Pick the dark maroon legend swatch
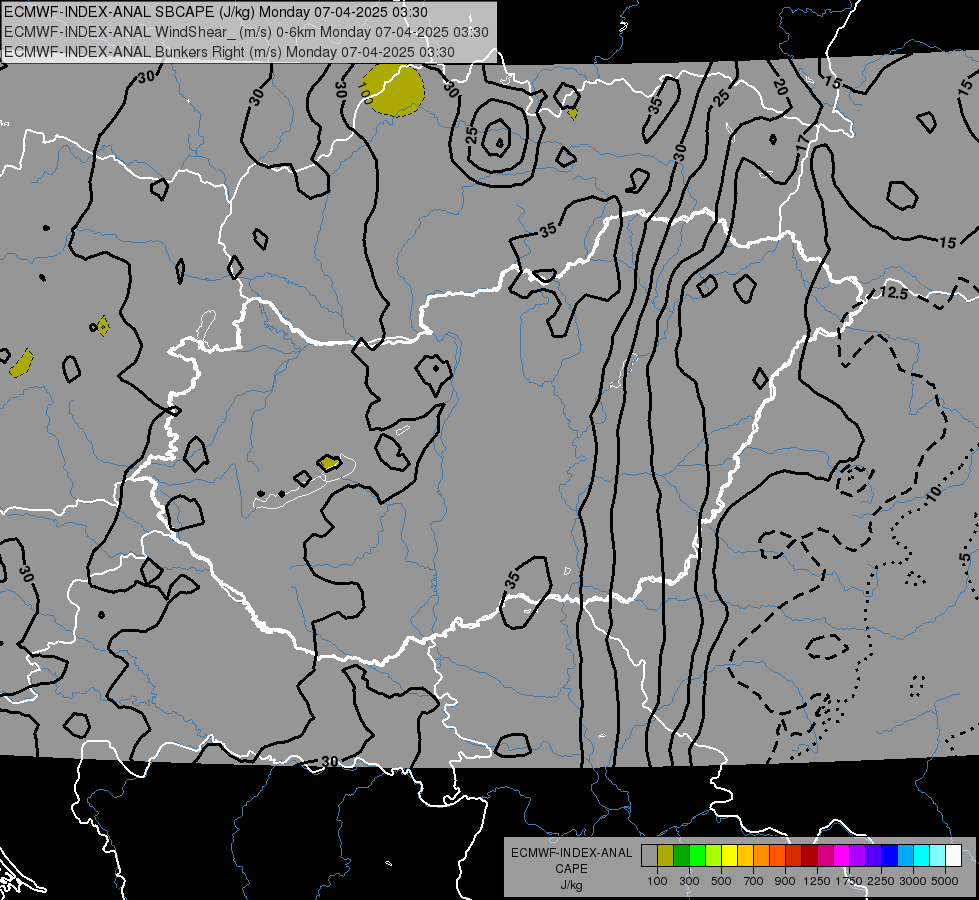 click(x=809, y=856)
